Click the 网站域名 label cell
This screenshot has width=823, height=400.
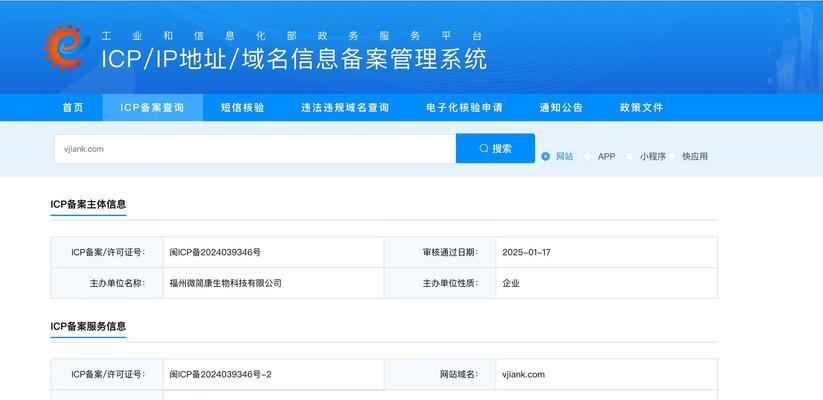[x=440, y=375]
